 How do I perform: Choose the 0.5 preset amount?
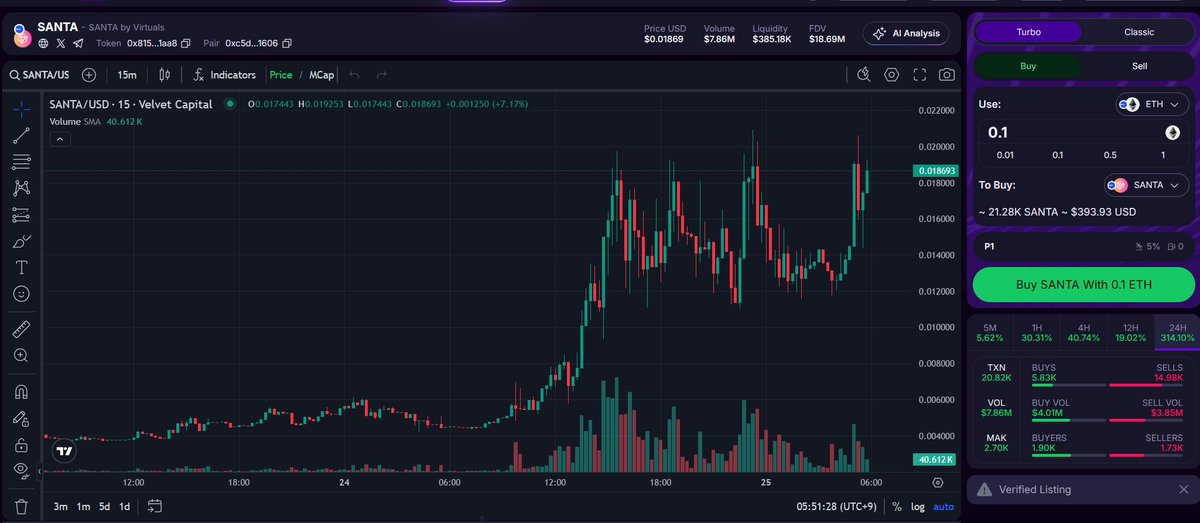point(1110,155)
